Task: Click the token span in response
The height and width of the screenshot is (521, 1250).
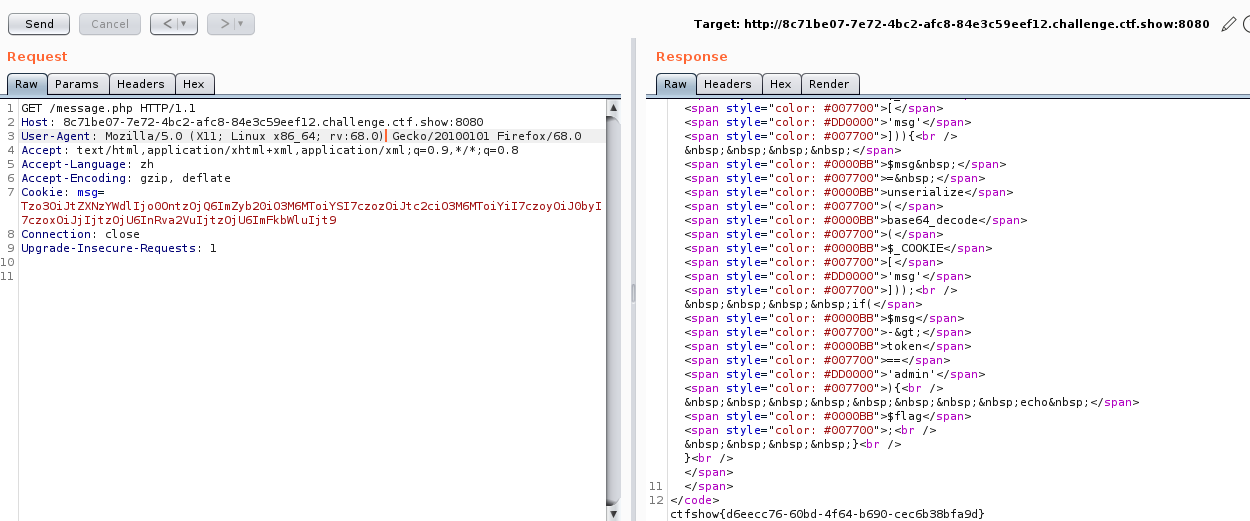Action: tap(826, 346)
